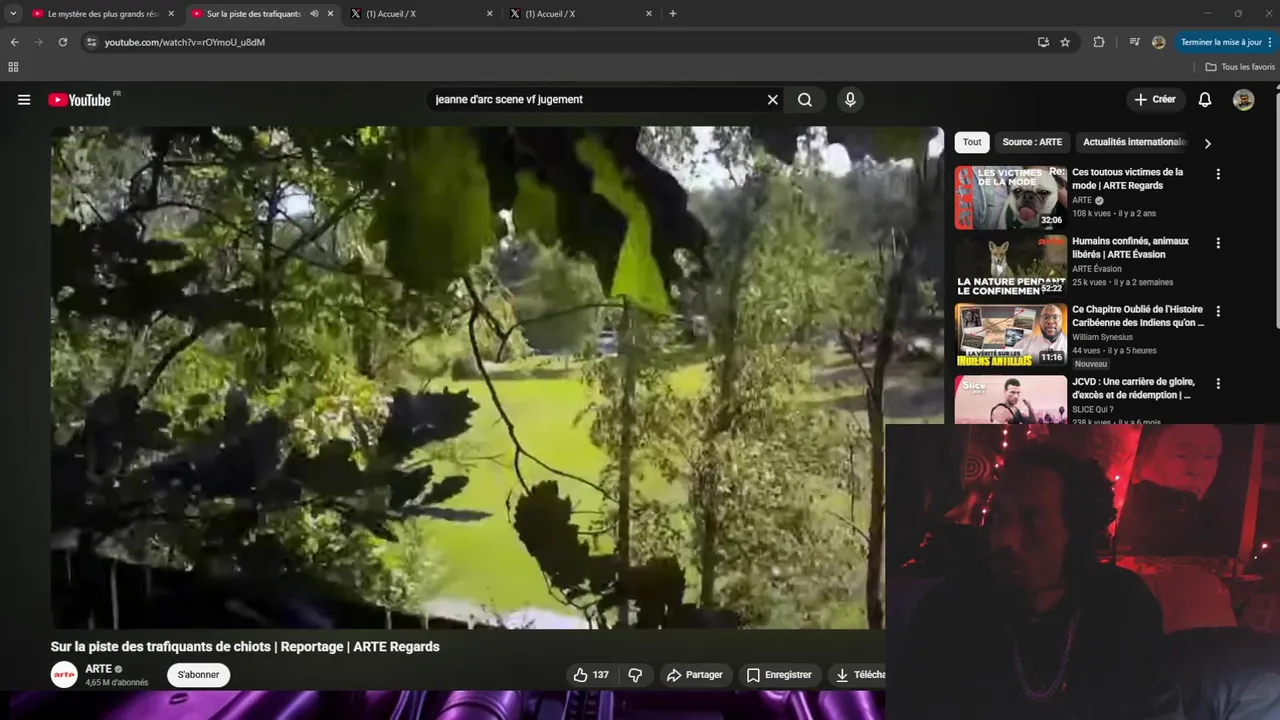Submit the search with magnifier button
Viewport: 1280px width, 720px height.
(x=805, y=100)
